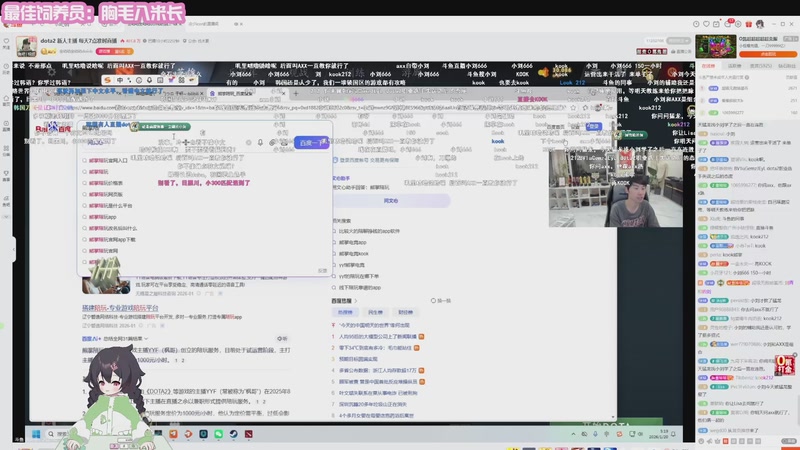
Task: Open related search yy邮寄电竞
Action: [x=352, y=265]
